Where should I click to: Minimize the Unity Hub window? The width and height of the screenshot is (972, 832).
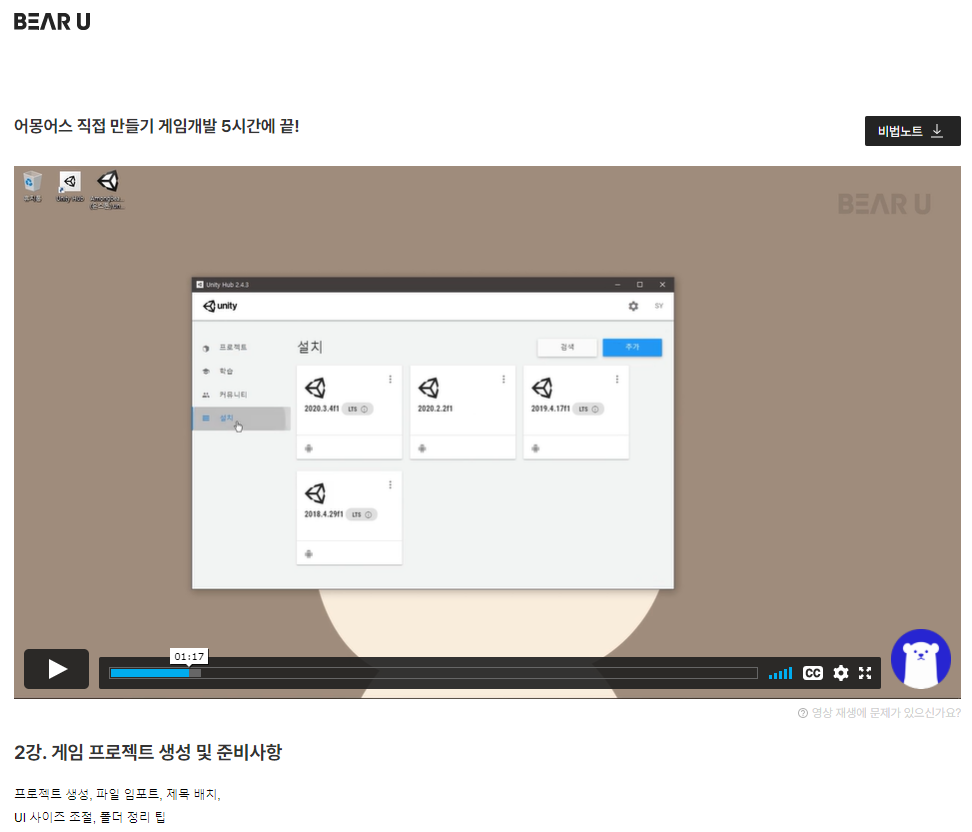(617, 285)
